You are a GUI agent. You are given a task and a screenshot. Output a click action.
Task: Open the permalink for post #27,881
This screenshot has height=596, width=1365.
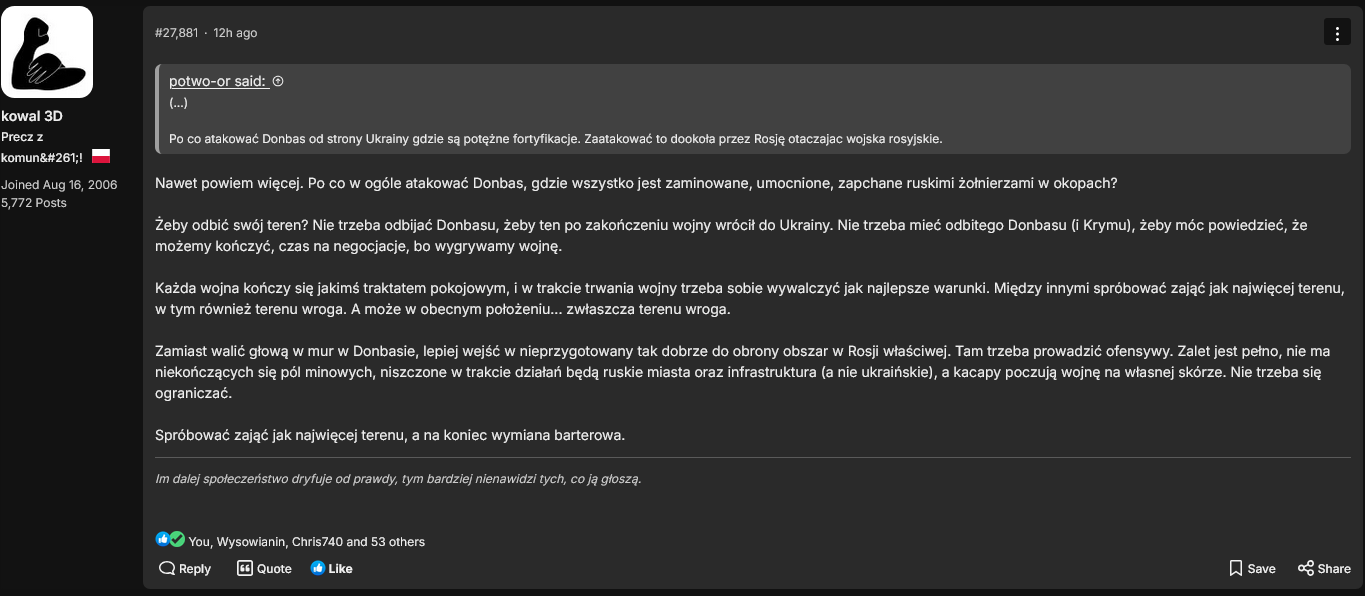point(176,33)
